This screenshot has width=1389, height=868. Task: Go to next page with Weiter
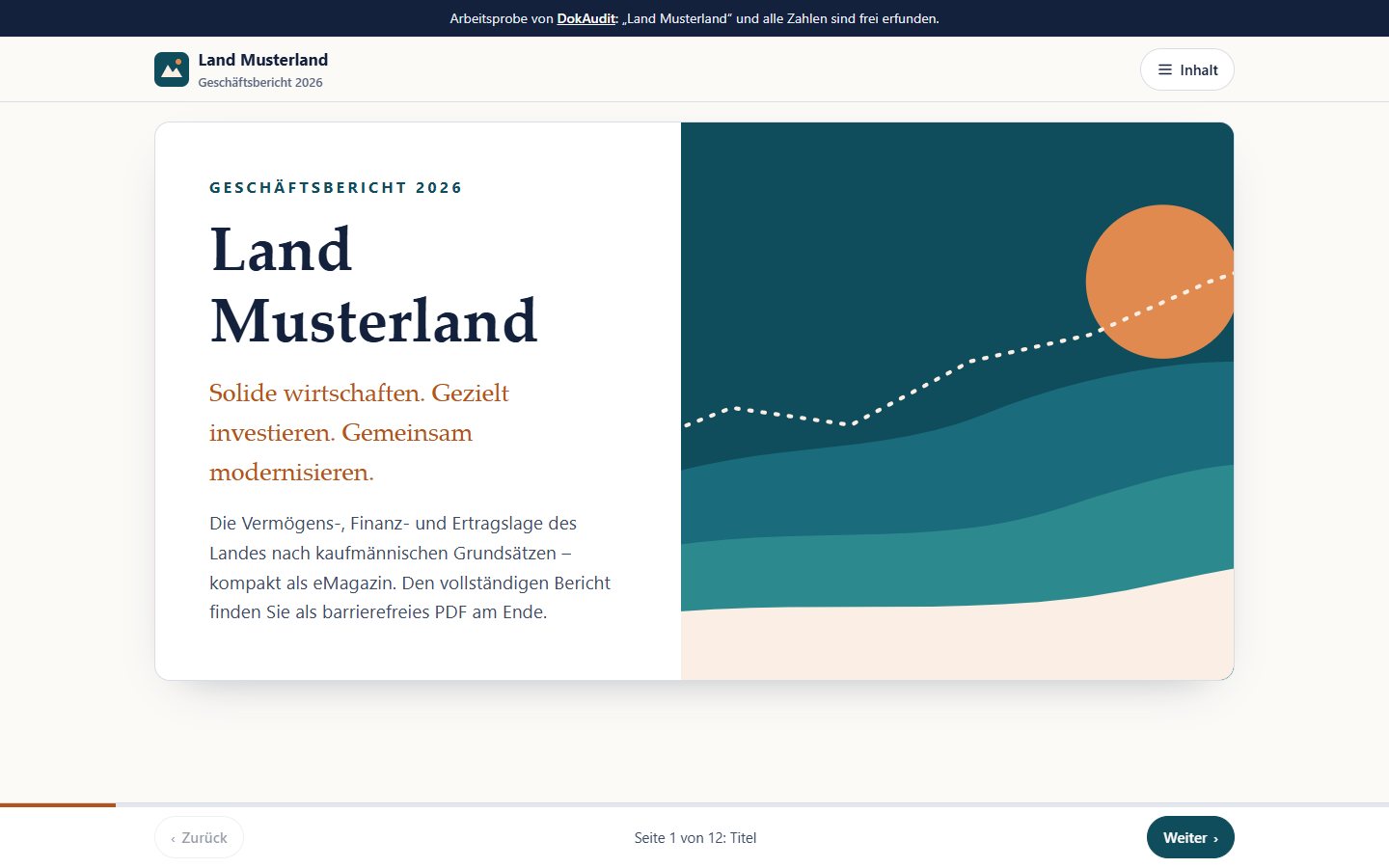coord(1190,837)
